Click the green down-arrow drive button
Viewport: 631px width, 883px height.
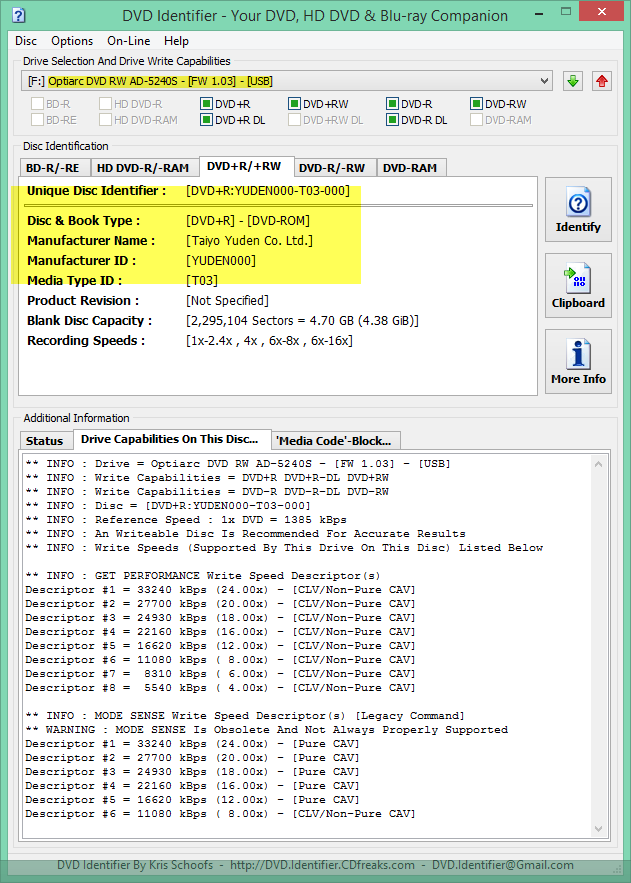pyautogui.click(x=573, y=81)
